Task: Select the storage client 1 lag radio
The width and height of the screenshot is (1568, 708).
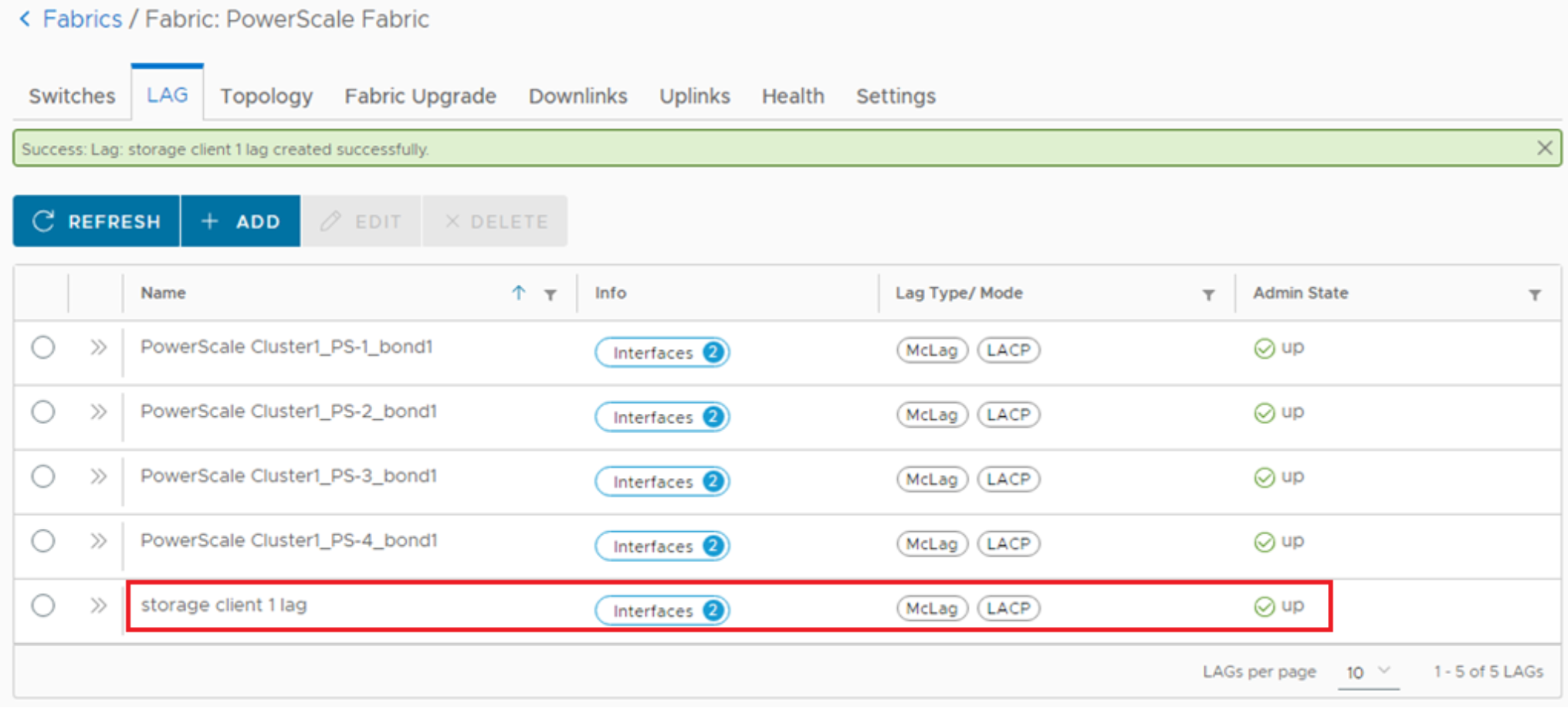Action: point(43,605)
